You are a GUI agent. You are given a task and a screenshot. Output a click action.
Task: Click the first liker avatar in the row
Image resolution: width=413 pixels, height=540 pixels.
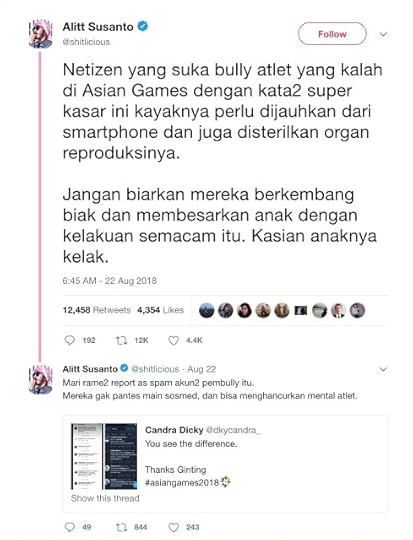click(207, 310)
